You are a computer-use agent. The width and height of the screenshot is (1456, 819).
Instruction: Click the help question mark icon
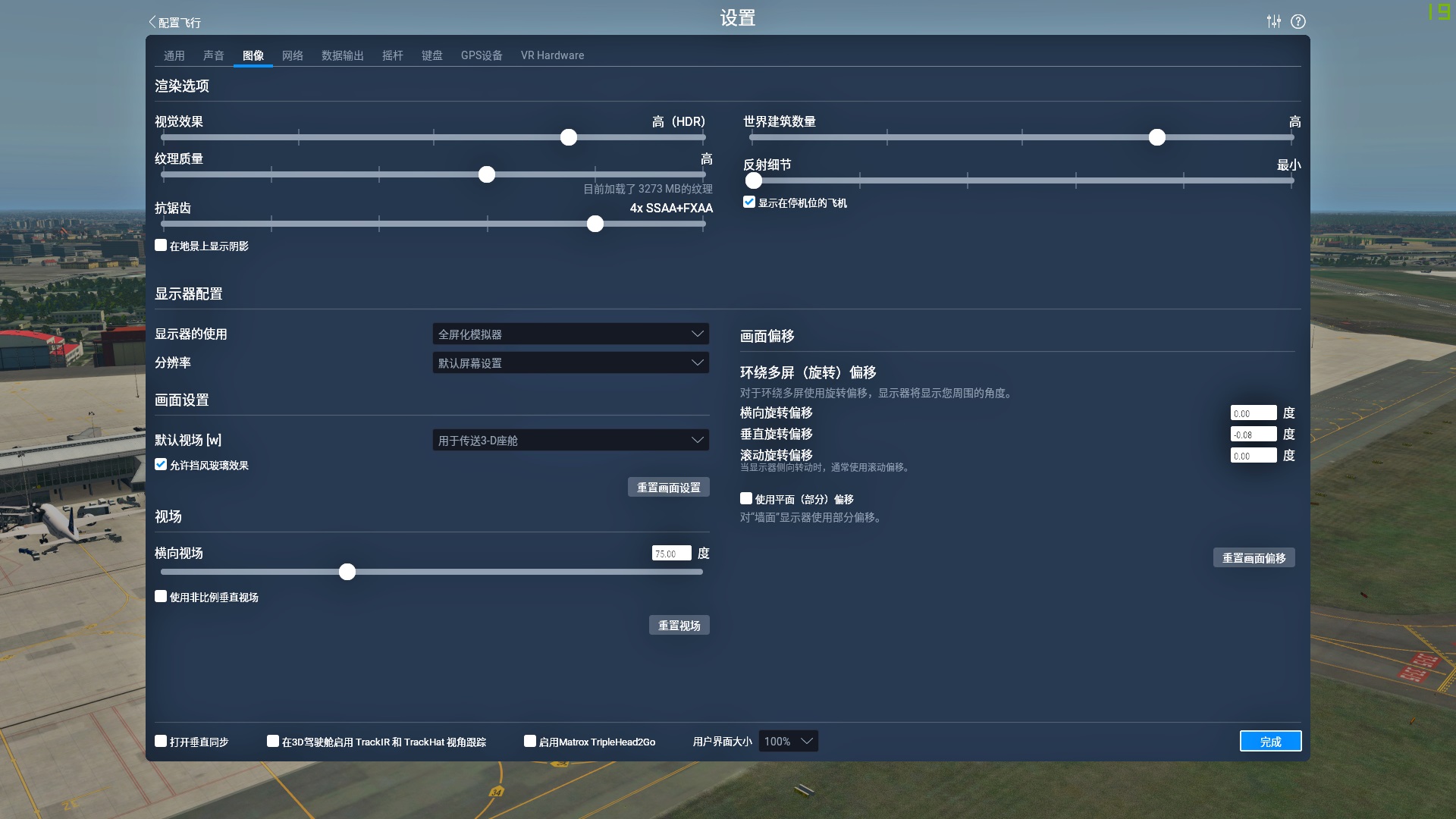(x=1298, y=21)
